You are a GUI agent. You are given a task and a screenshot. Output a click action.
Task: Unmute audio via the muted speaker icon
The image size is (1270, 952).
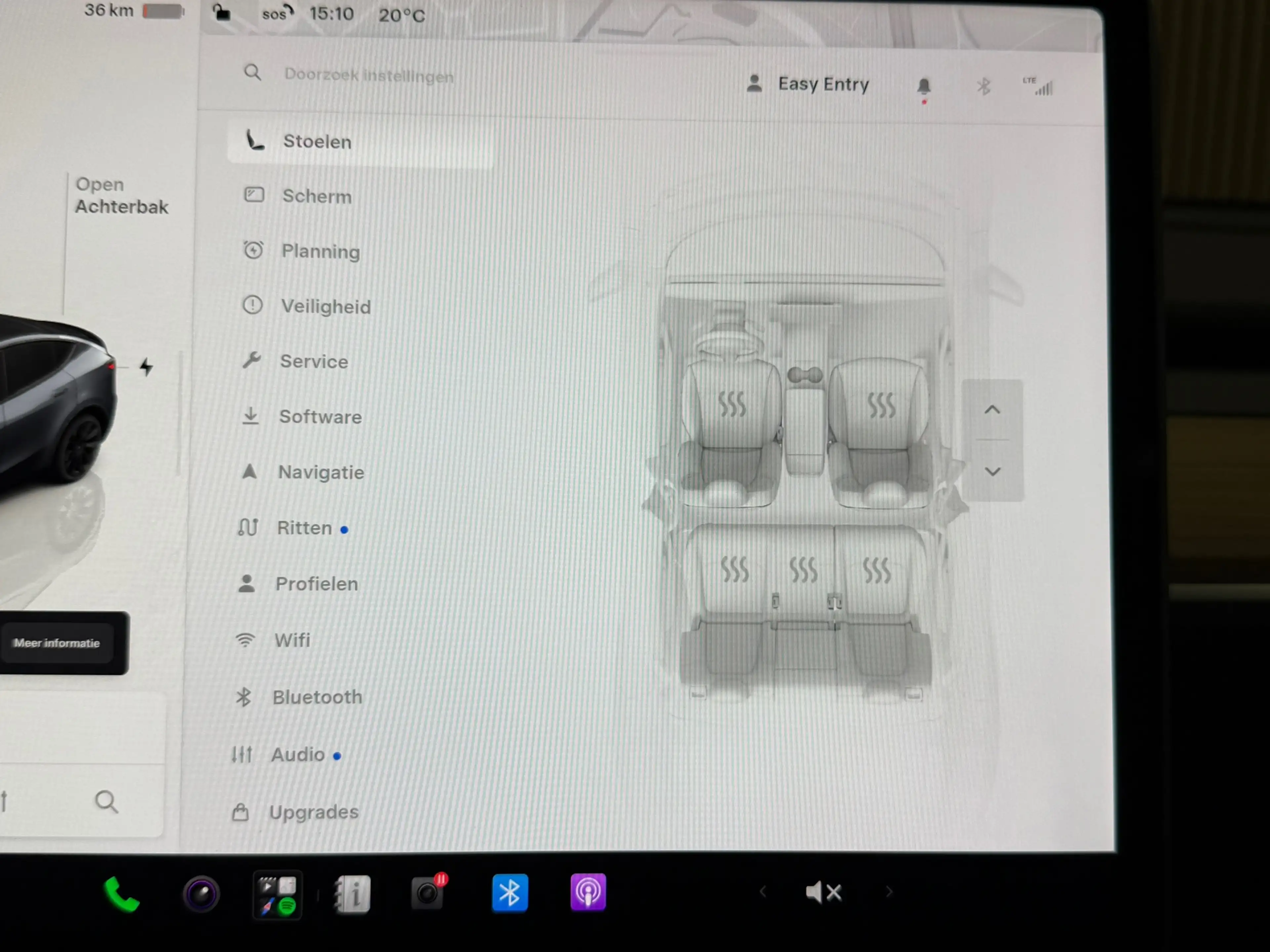tap(823, 892)
